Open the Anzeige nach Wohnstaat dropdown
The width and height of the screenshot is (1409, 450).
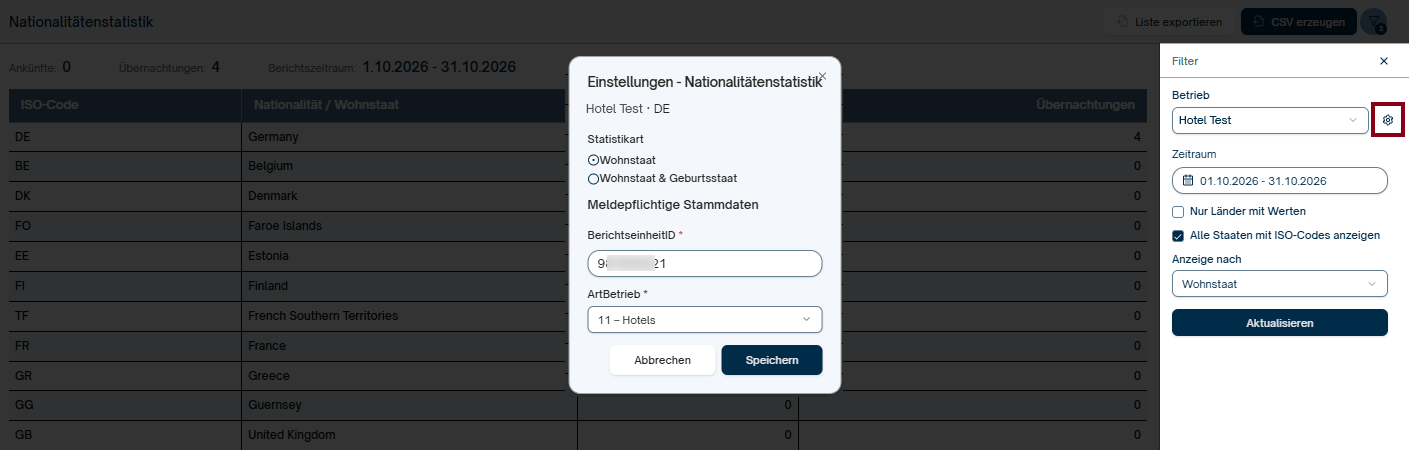[x=1280, y=284]
